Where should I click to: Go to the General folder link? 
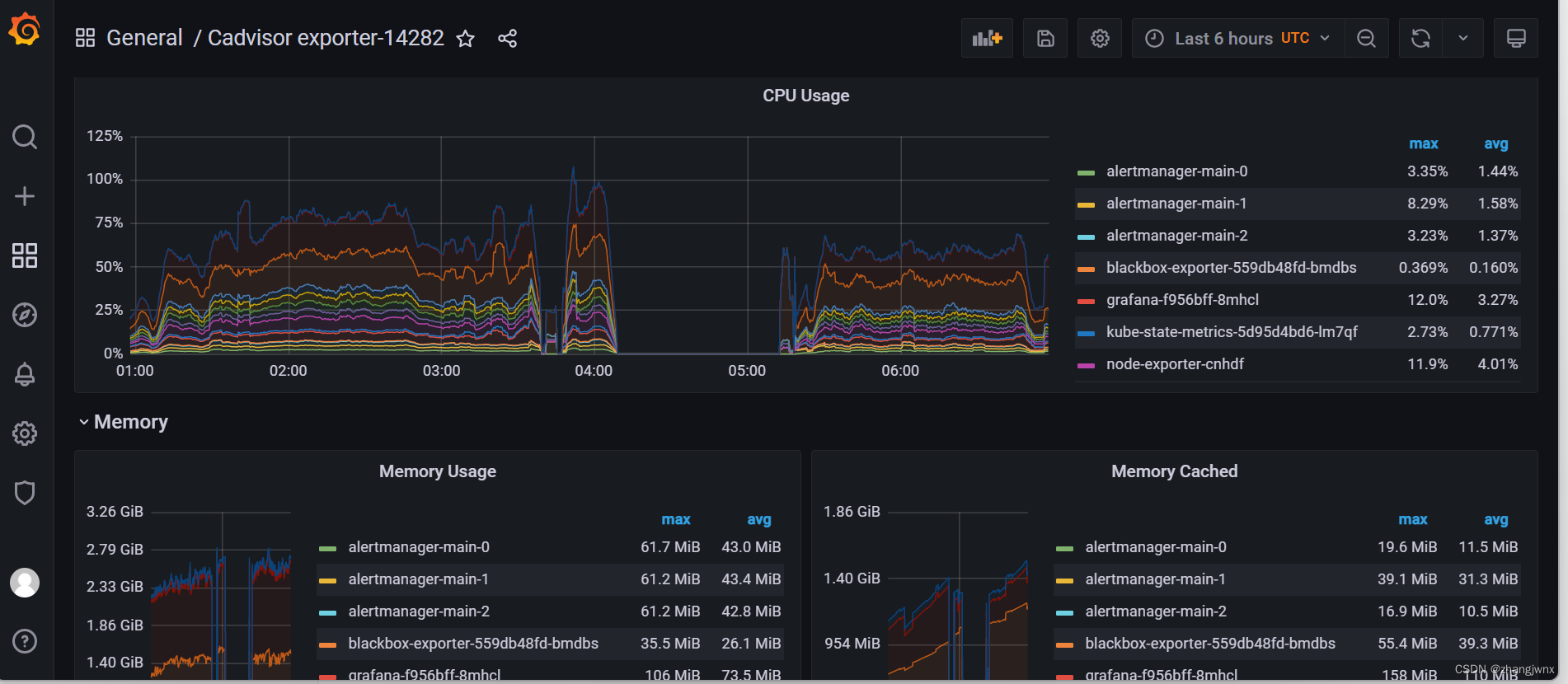pyautogui.click(x=144, y=38)
